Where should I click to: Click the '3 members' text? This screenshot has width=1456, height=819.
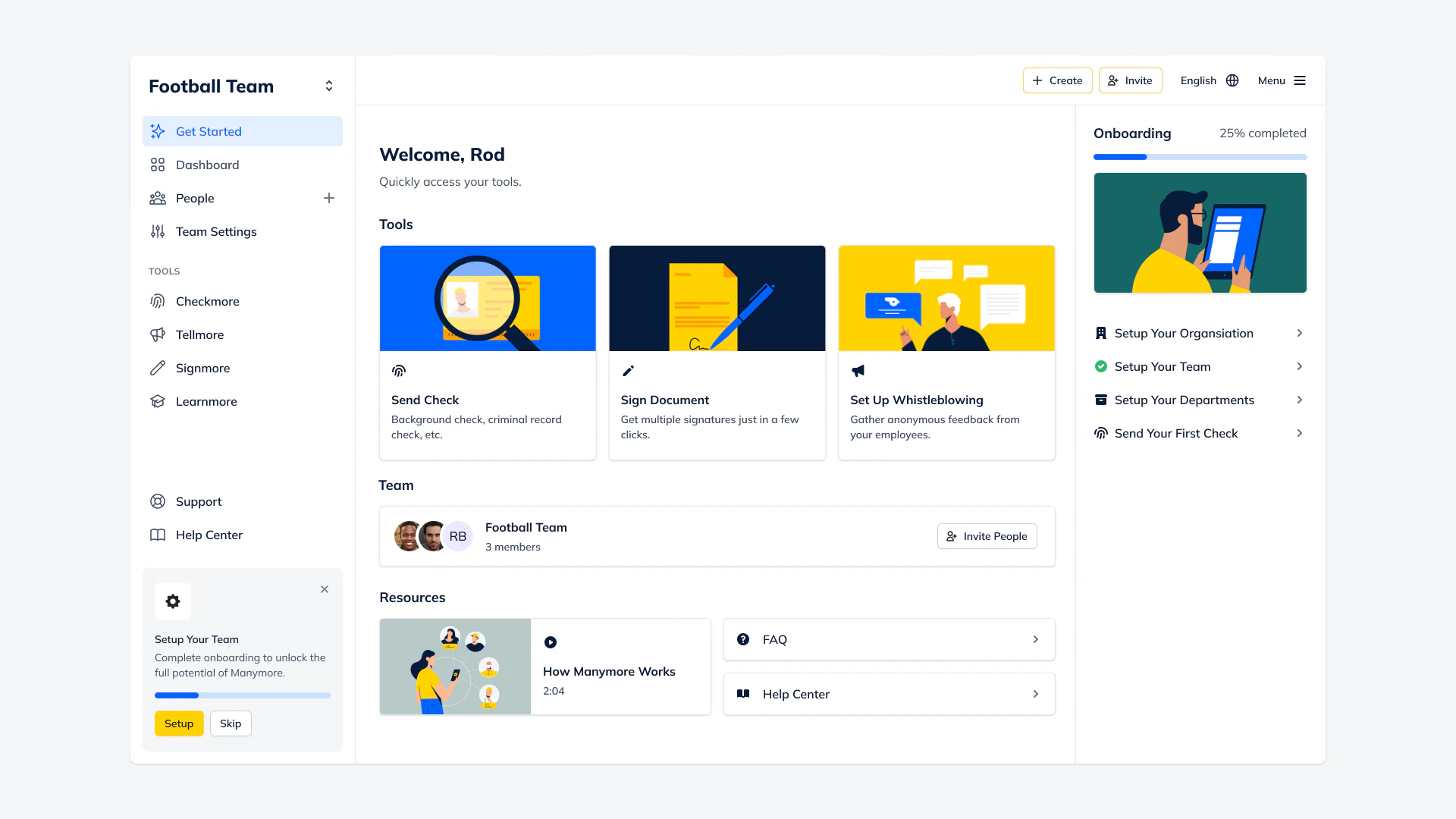click(513, 547)
